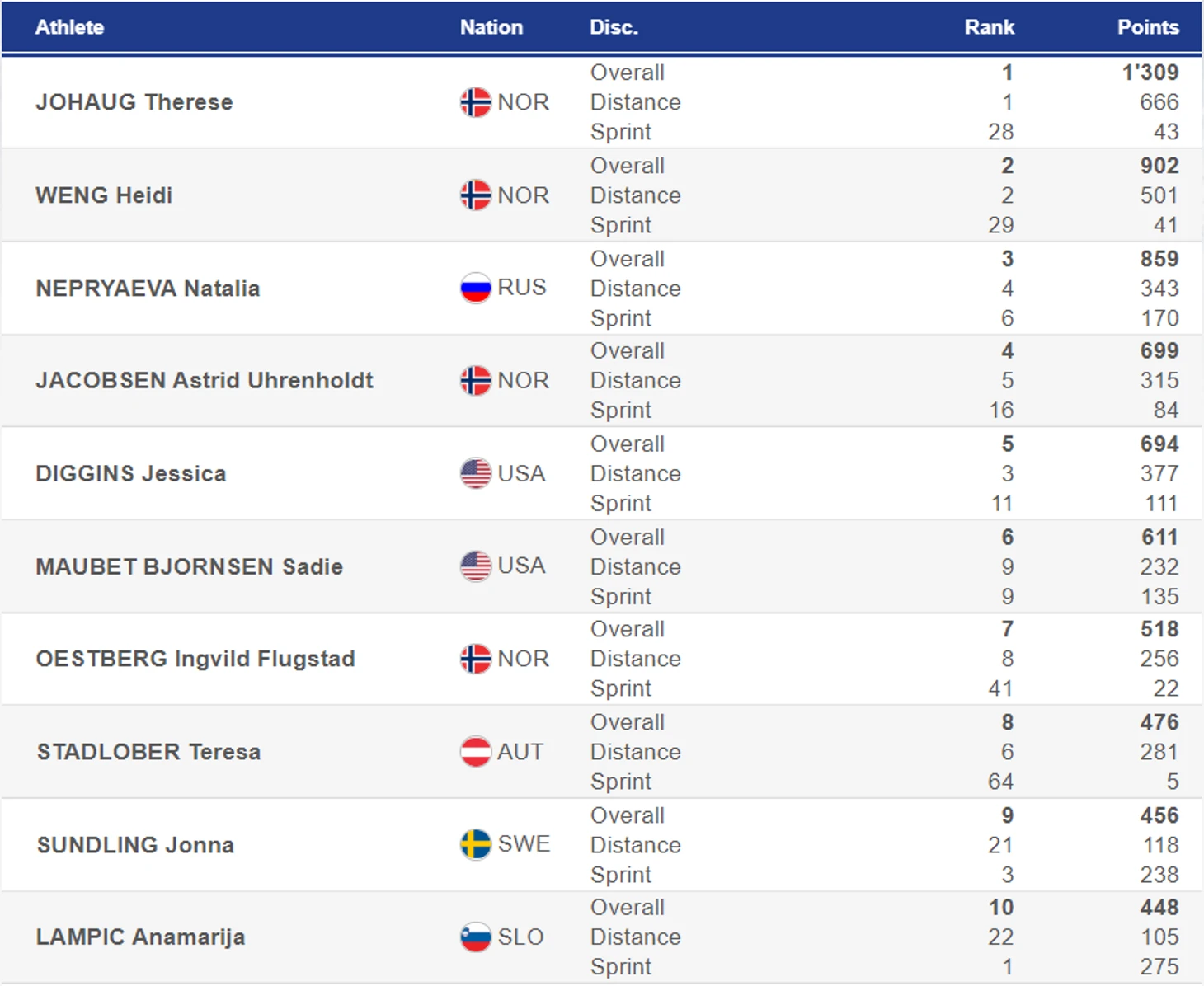Screen dimensions: 1204x986
Task: Click the Athlete column header
Action: 69,27
